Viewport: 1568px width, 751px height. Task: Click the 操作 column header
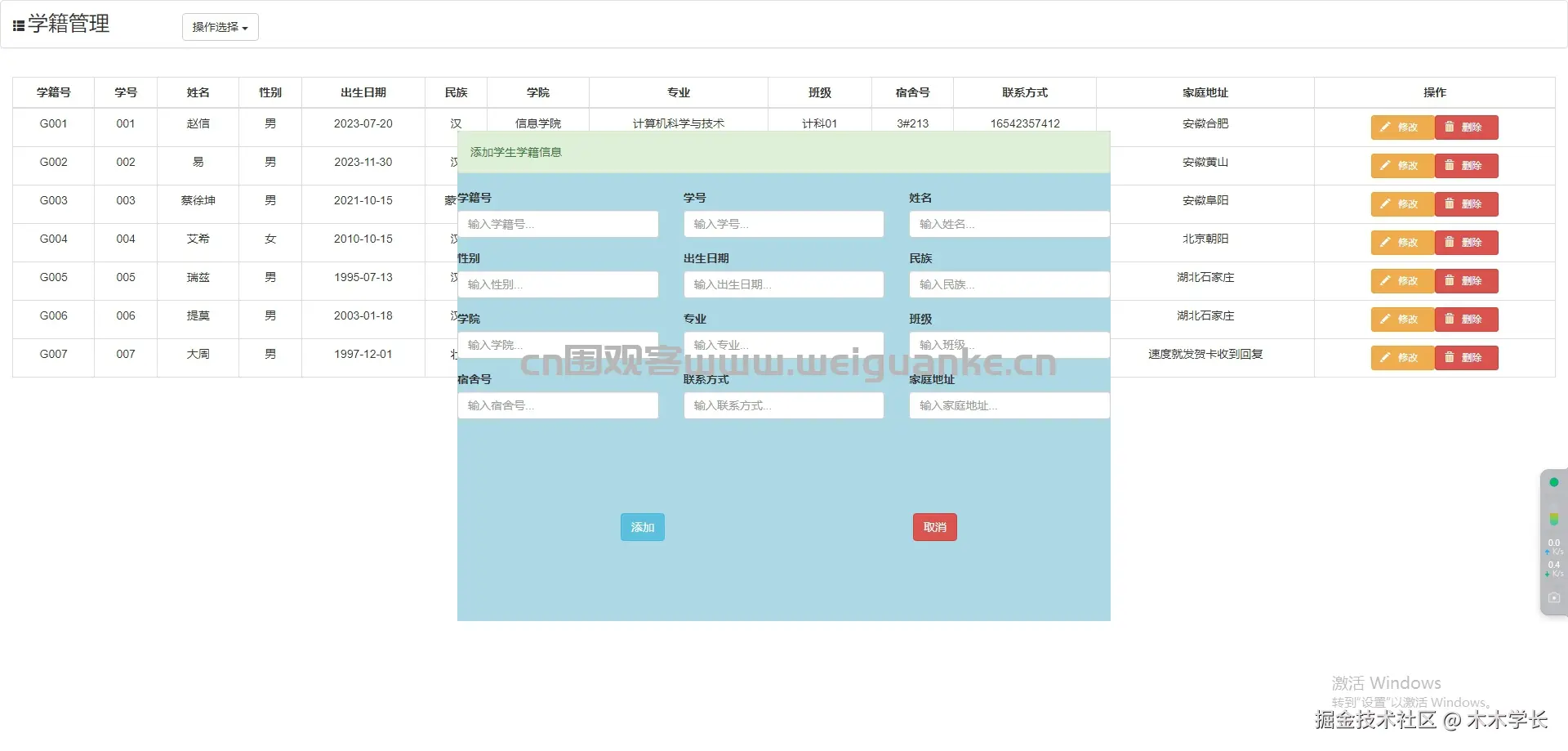[x=1435, y=92]
